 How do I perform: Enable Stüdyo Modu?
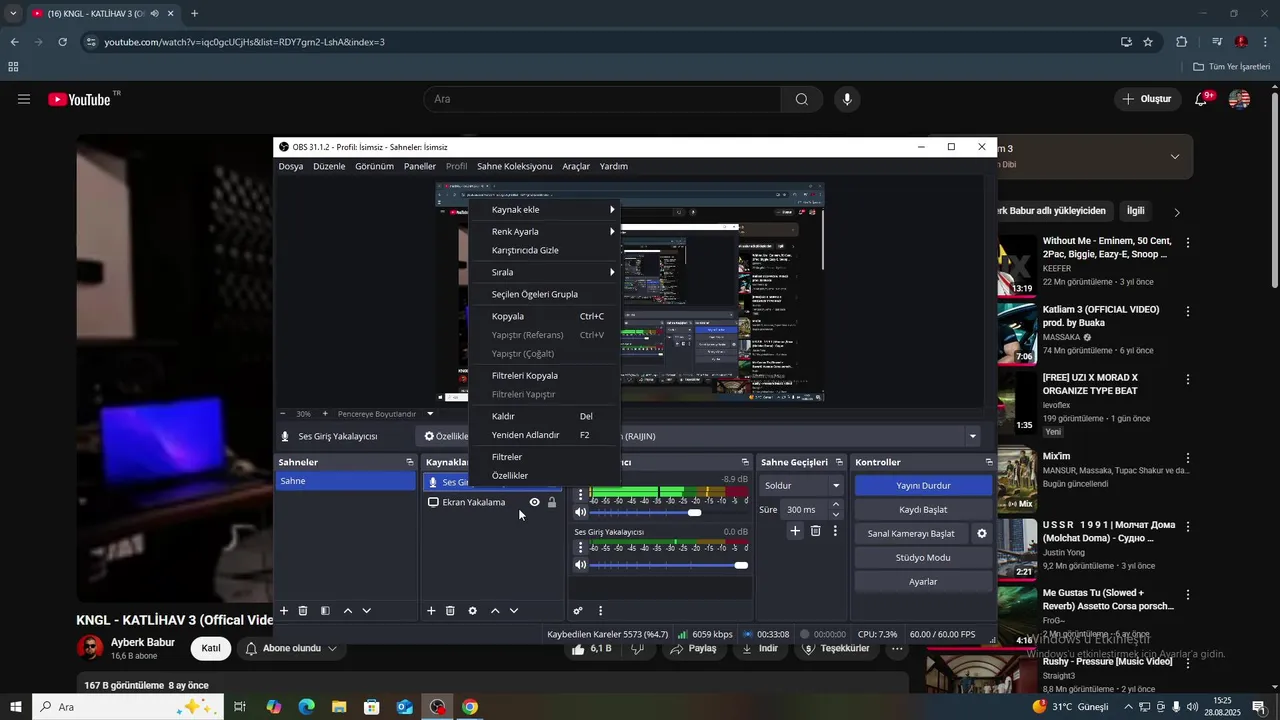(923, 557)
